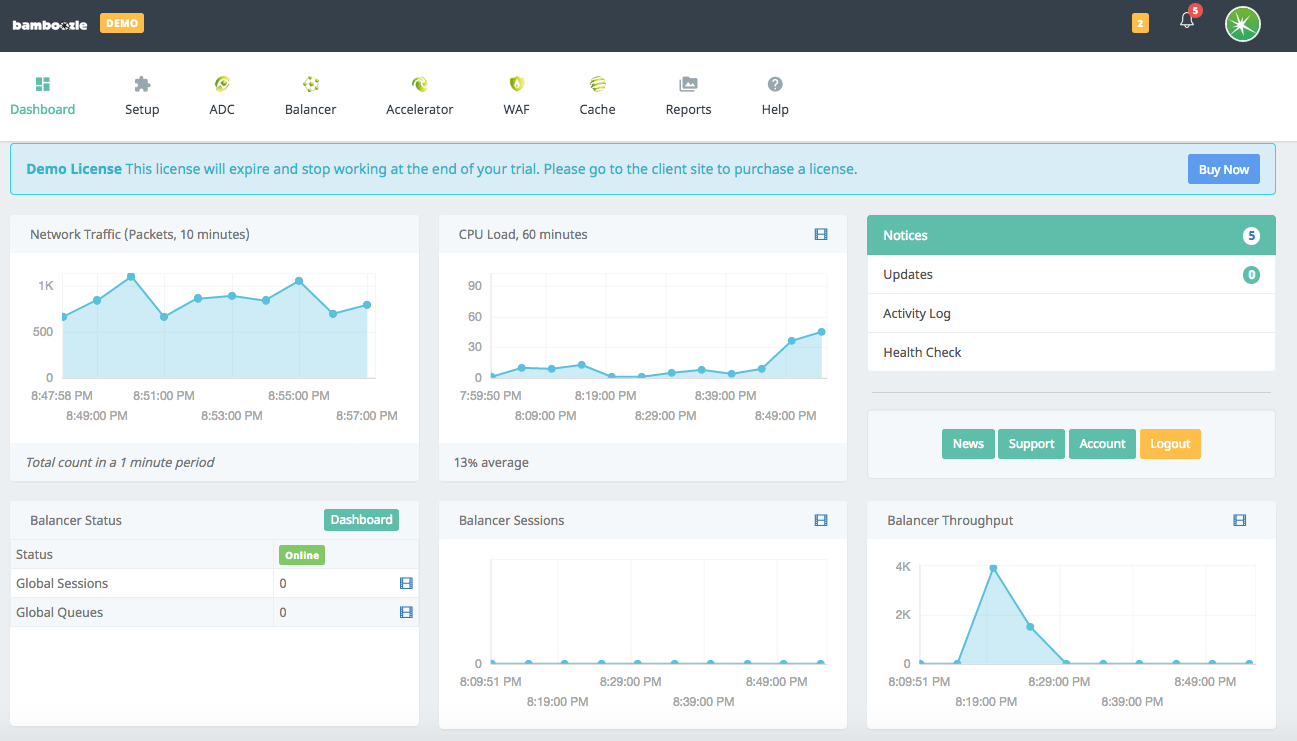The width and height of the screenshot is (1297, 741).
Task: Click the notification bell icon
Action: [1187, 20]
